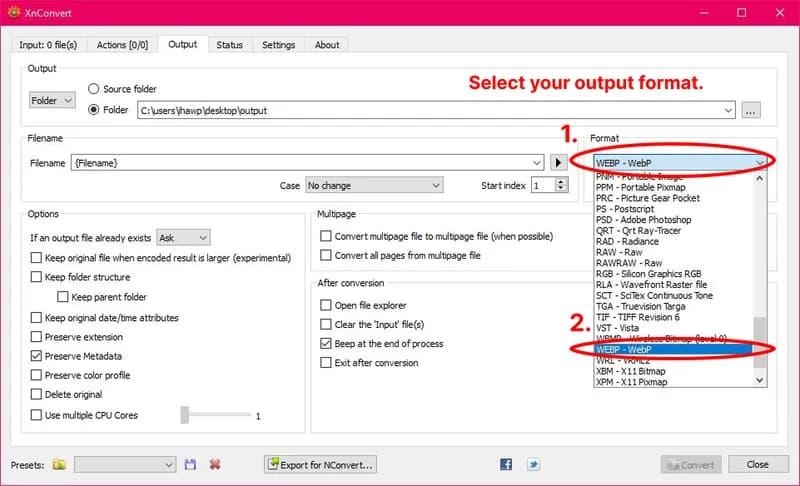800x486 pixels.
Task: Click the Start index input field
Action: point(543,185)
